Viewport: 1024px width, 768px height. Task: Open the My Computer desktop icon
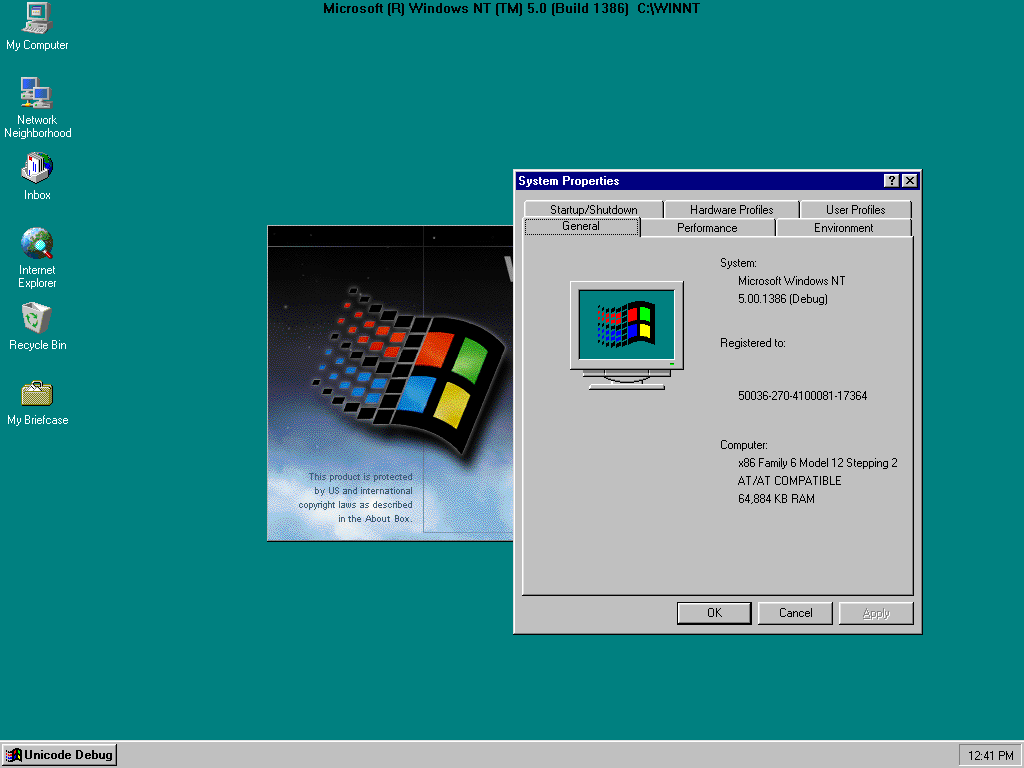(37, 26)
